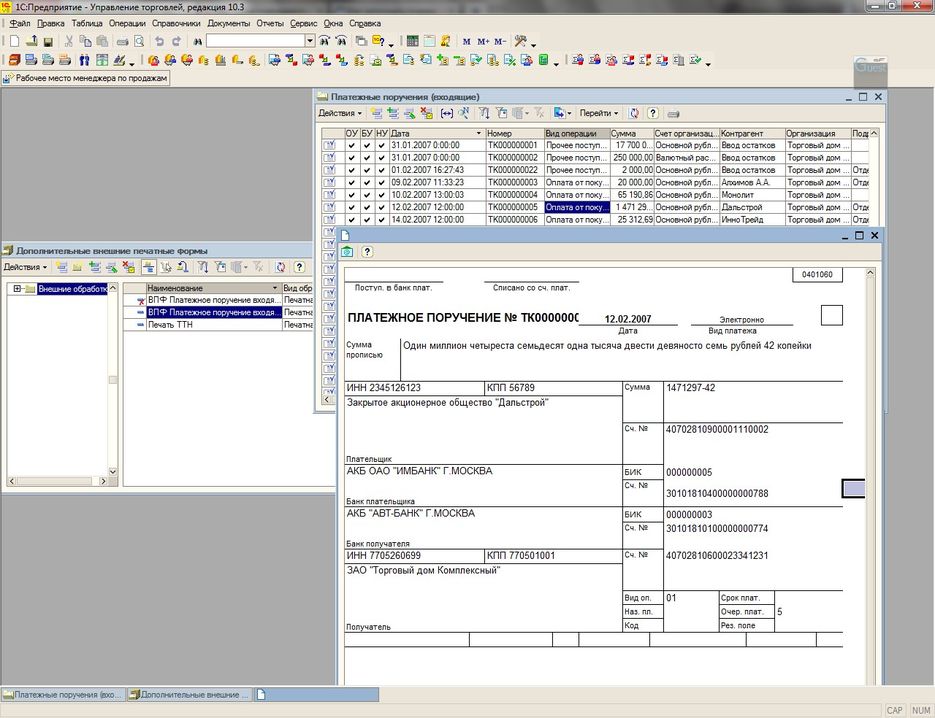Expand second toolbar overflow arrow at its end
This screenshot has width=935, height=718.
708,63
